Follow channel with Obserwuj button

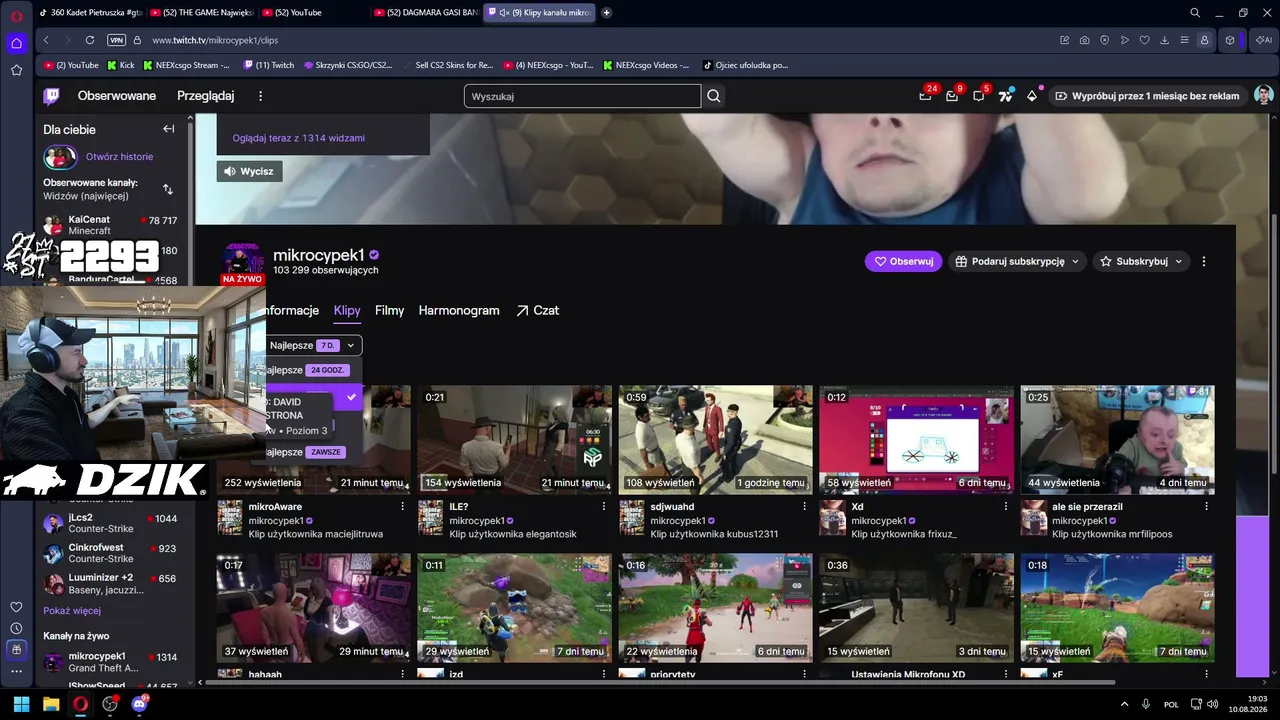pyautogui.click(x=903, y=261)
